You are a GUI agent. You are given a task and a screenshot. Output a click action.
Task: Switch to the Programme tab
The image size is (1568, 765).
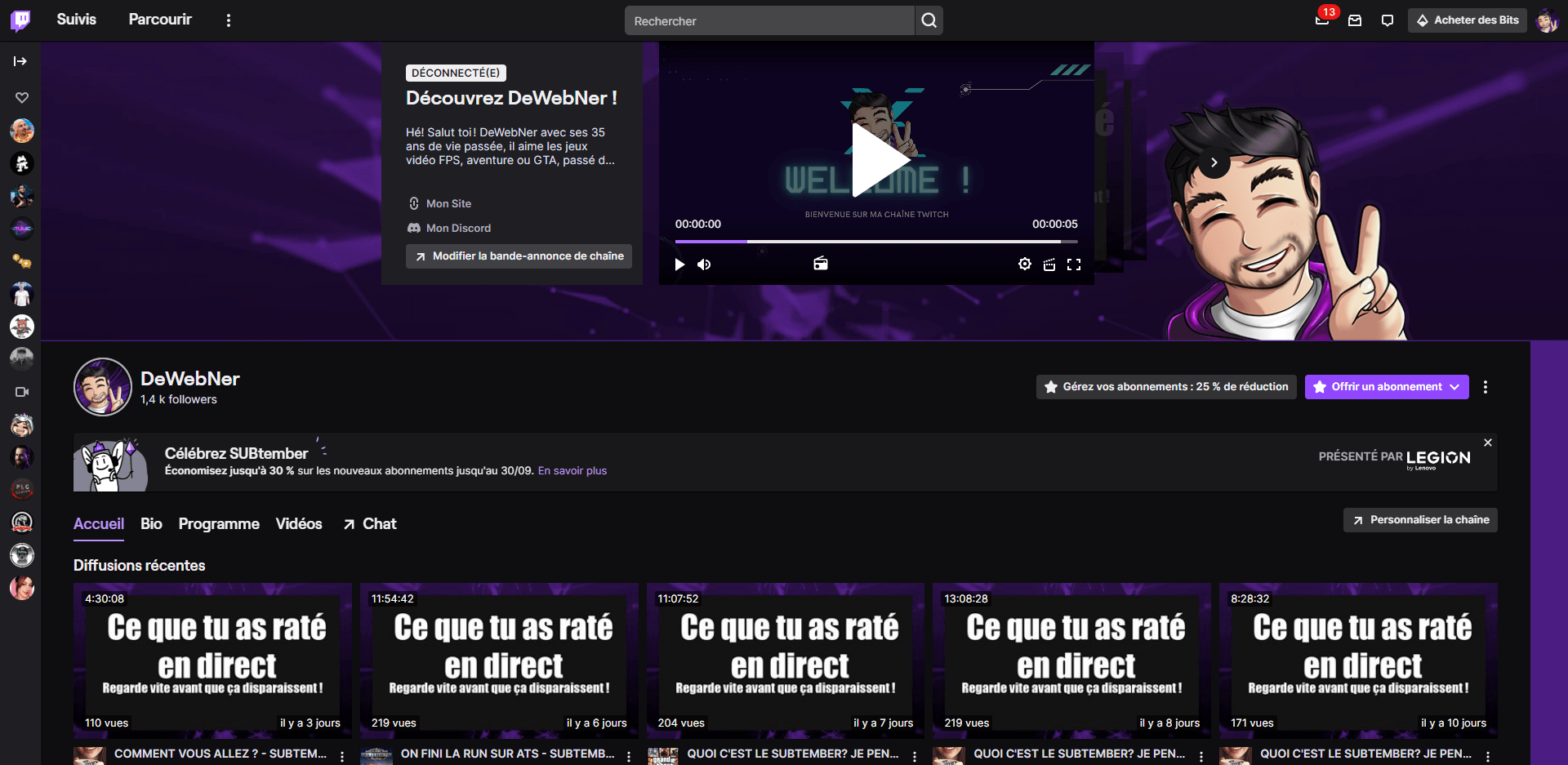[x=219, y=524]
